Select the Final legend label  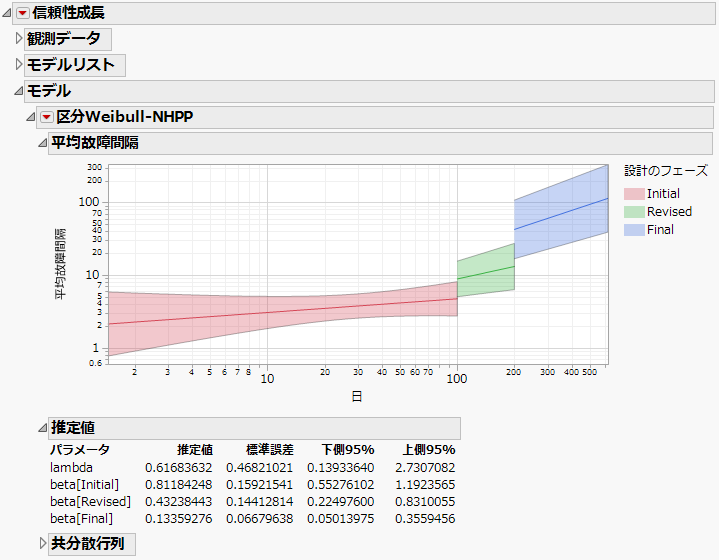pos(660,229)
